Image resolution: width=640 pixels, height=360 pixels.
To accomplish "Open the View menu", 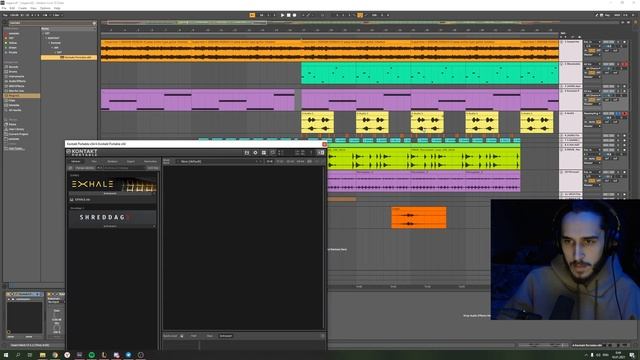I will 33,8.
